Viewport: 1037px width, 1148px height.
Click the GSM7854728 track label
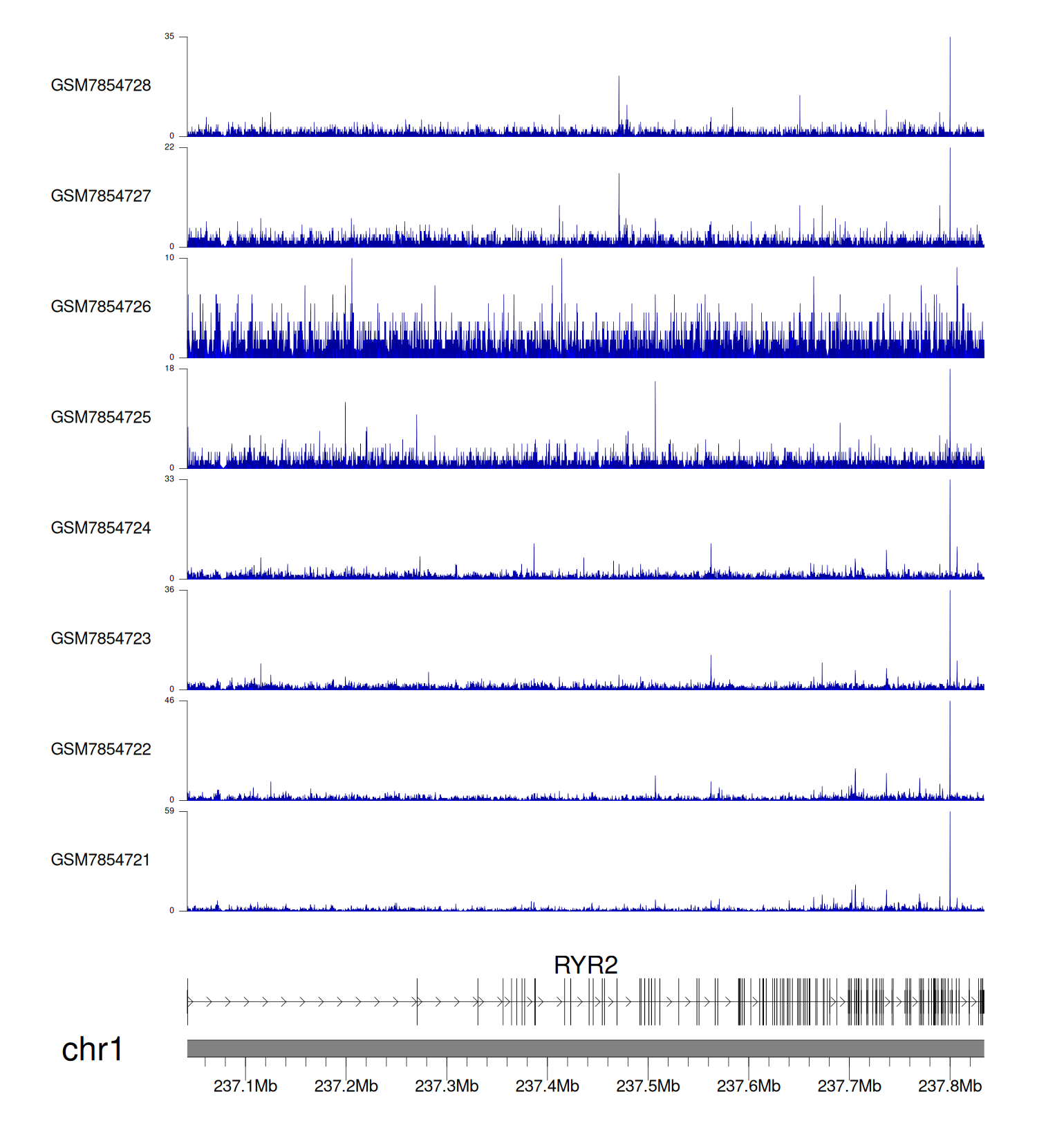tap(101, 85)
